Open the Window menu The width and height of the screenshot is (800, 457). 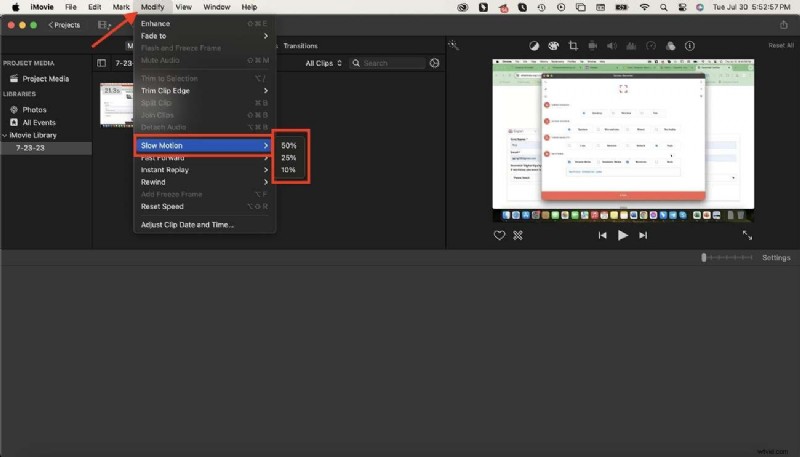click(217, 7)
